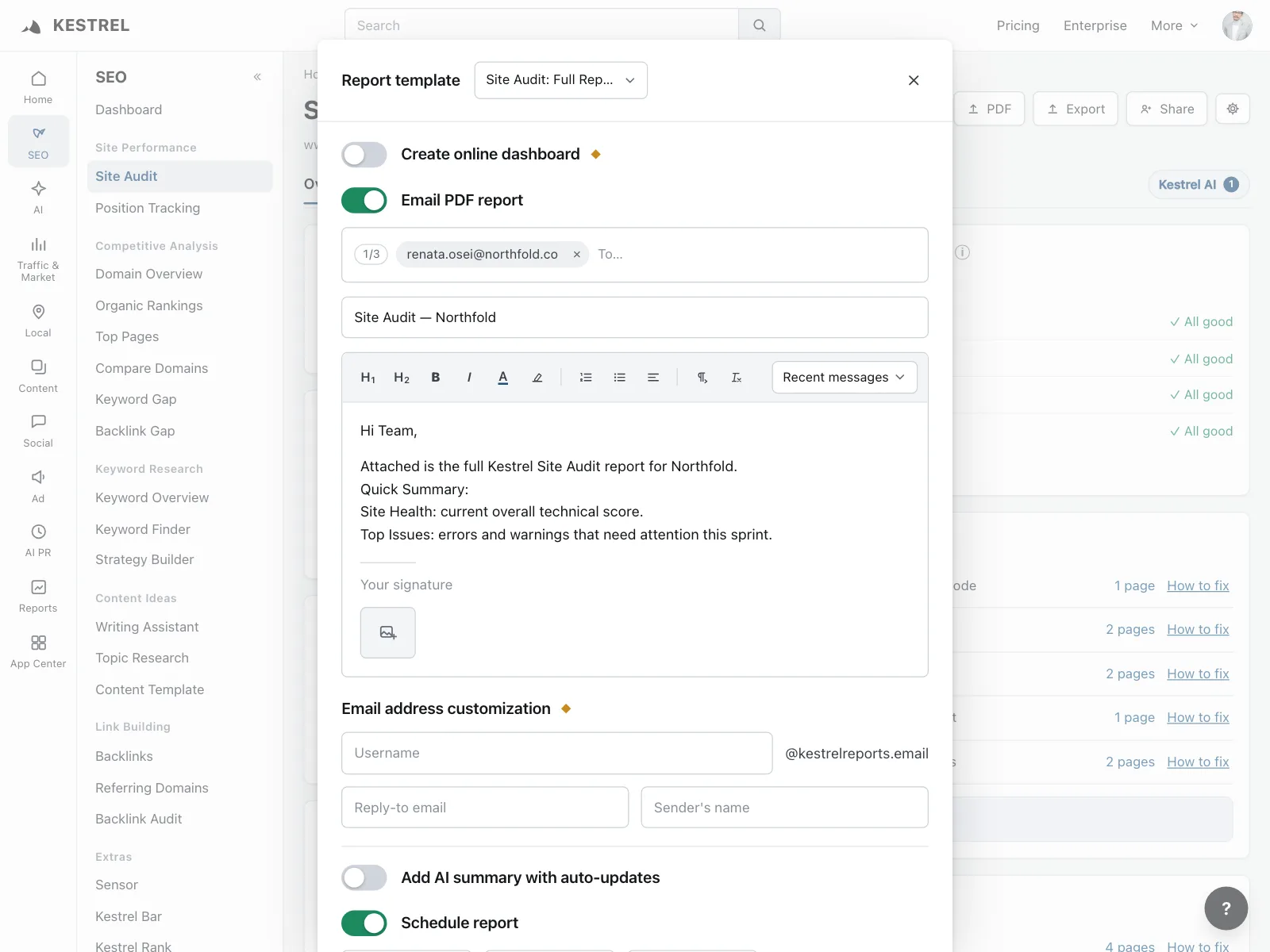
Task: Select the SEO section icon
Action: click(38, 142)
